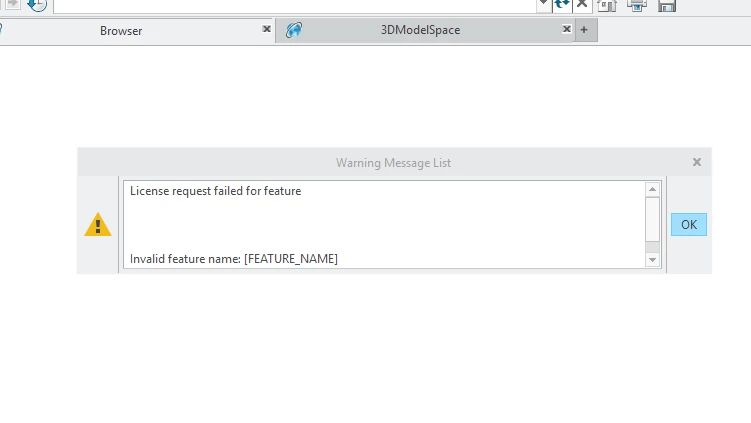Close the Browser tab
Image resolution: width=751 pixels, height=423 pixels.
(267, 29)
